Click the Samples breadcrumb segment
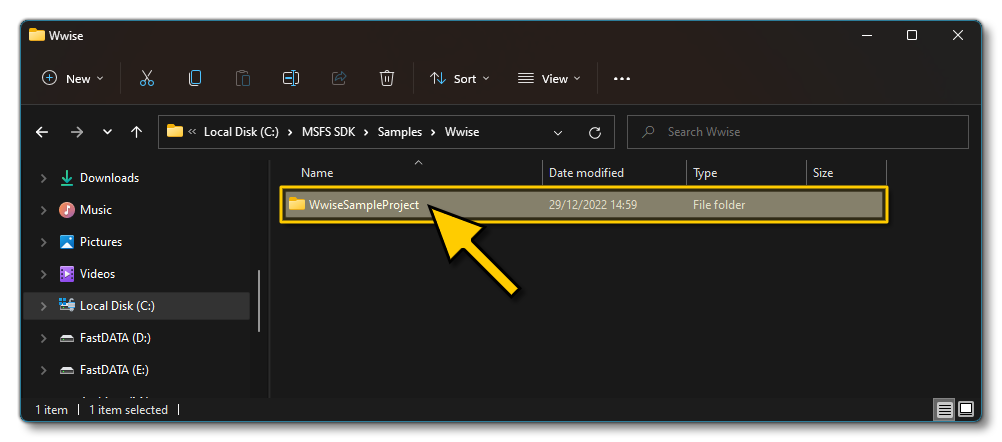 click(400, 132)
